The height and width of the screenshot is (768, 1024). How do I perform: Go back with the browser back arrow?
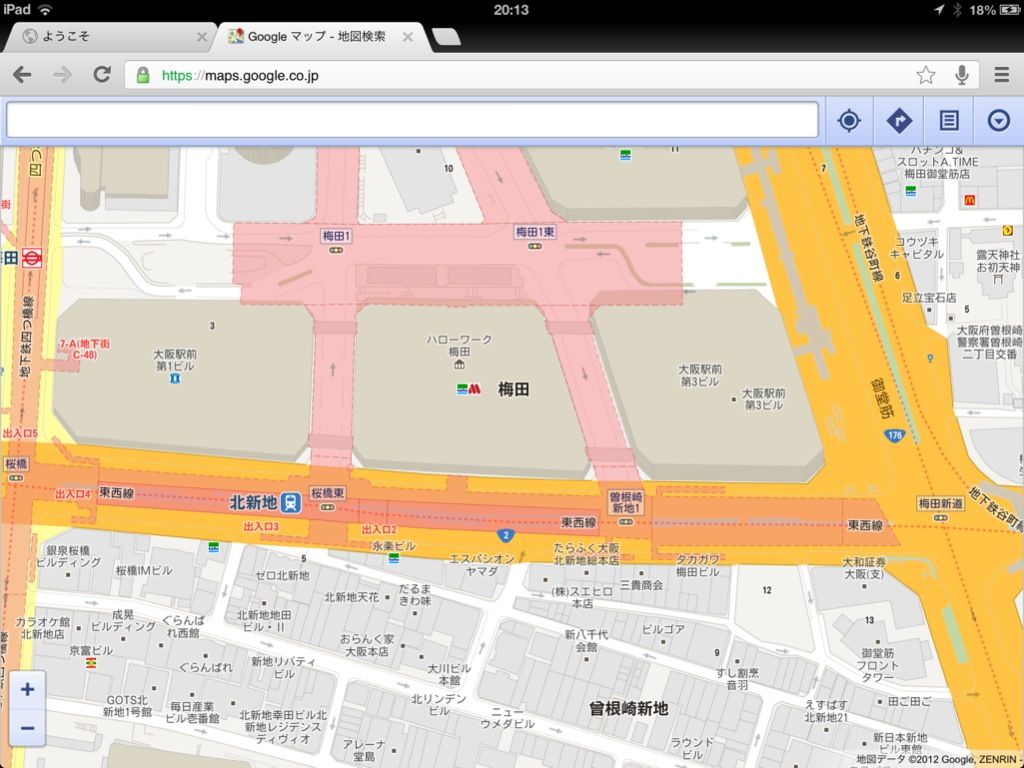click(x=22, y=75)
